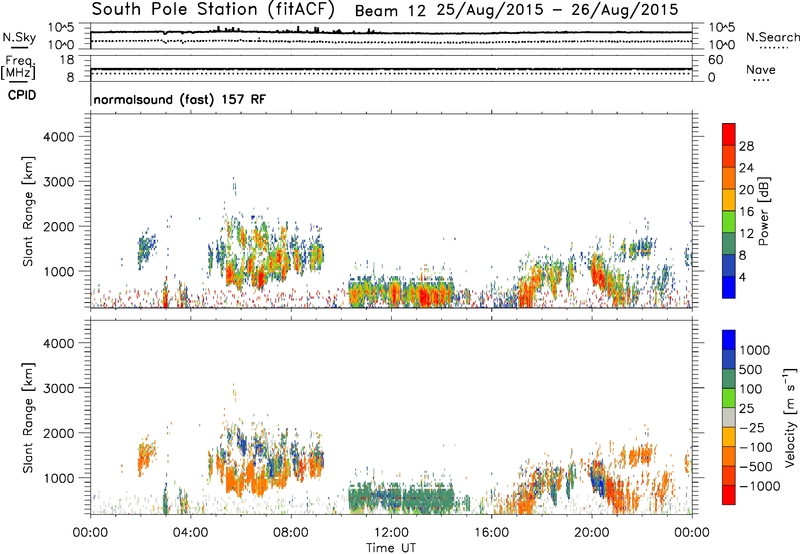
Task: Click 'normalsound (fast) 157 RF' text
Action: (x=180, y=99)
